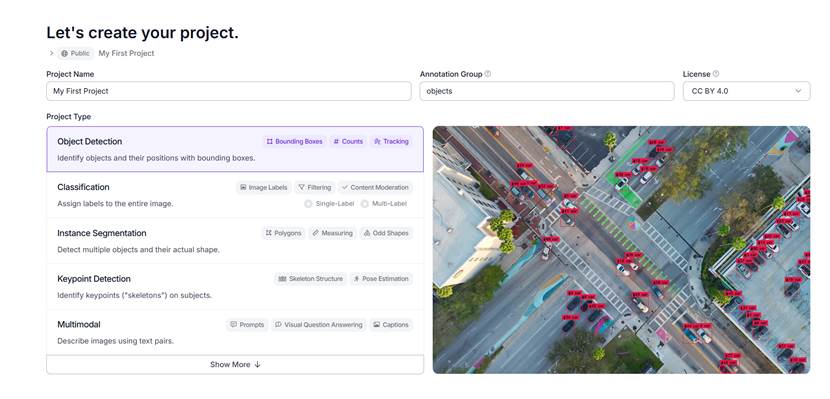This screenshot has height=399, width=830.
Task: Expand the breadcrumb chevron before Public
Action: click(51, 53)
